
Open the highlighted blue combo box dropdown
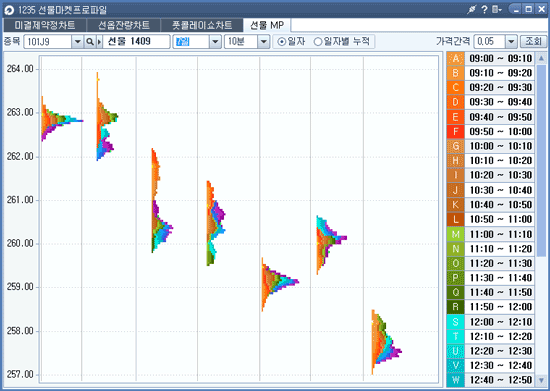pos(215,42)
